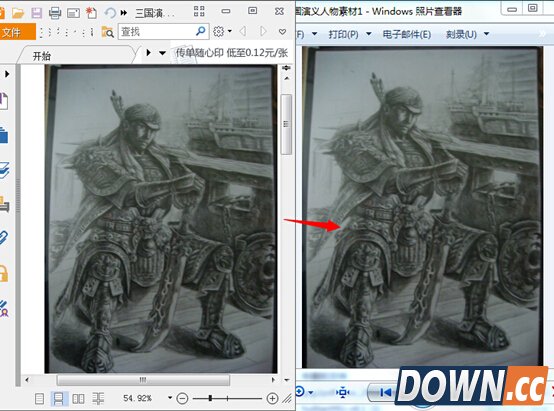The image size is (554, 411).
Task: Open search settings gear dropdown
Action: pos(222,31)
